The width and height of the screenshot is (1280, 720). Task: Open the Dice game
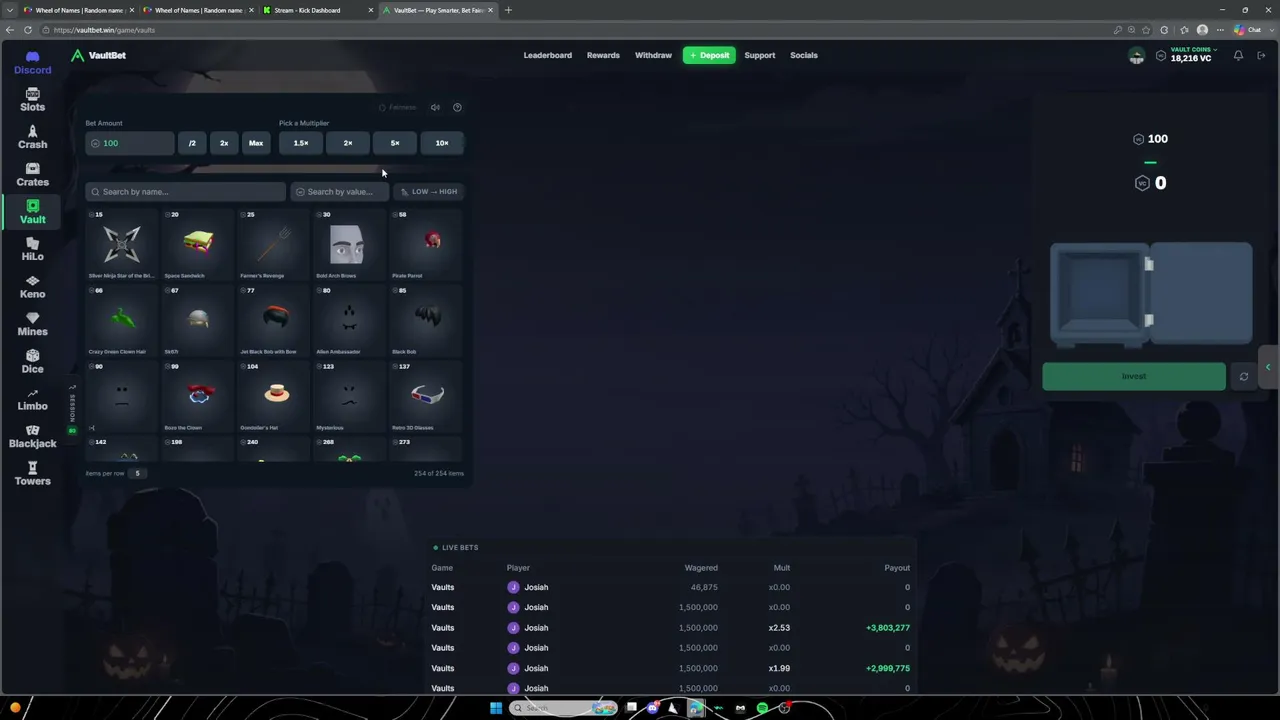32,361
